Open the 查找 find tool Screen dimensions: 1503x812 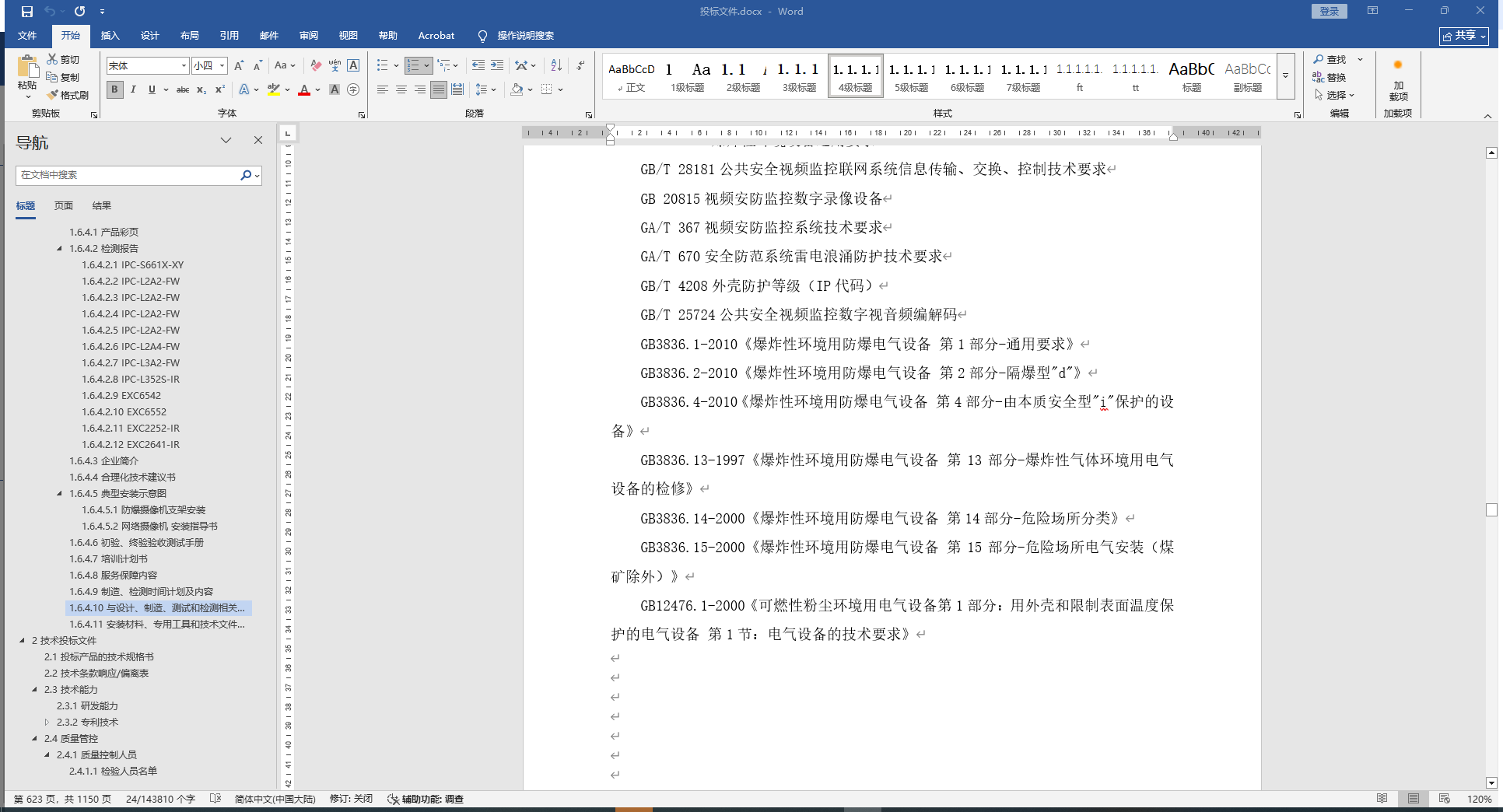click(x=1330, y=59)
